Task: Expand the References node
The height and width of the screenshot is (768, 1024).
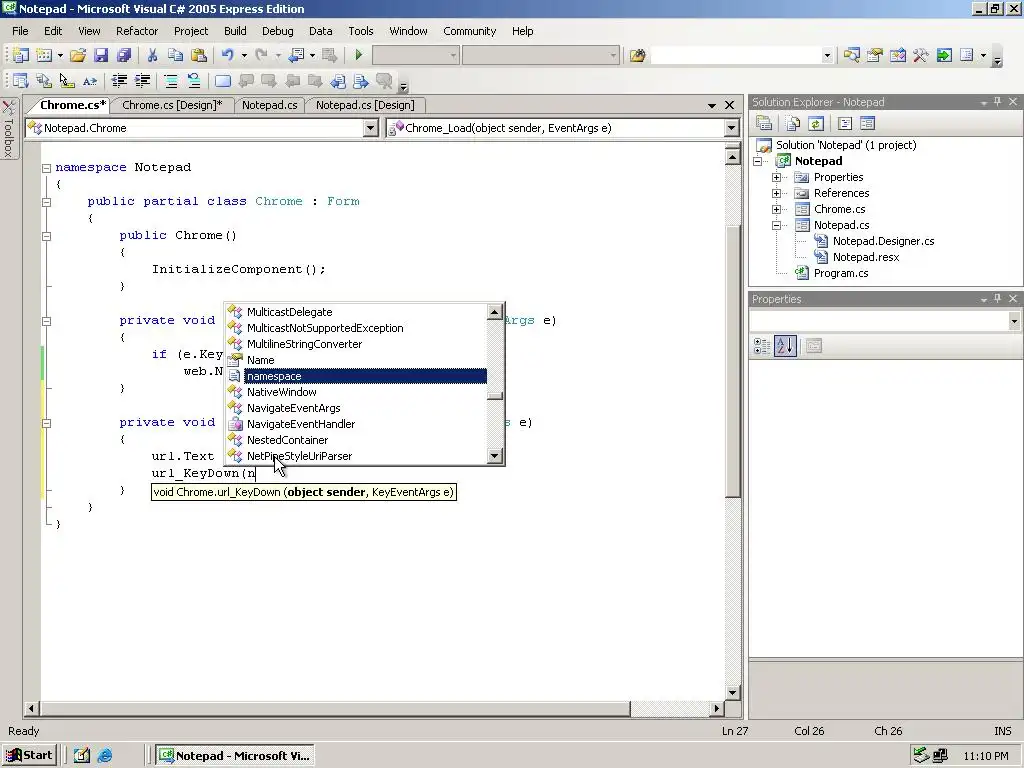Action: (x=776, y=193)
